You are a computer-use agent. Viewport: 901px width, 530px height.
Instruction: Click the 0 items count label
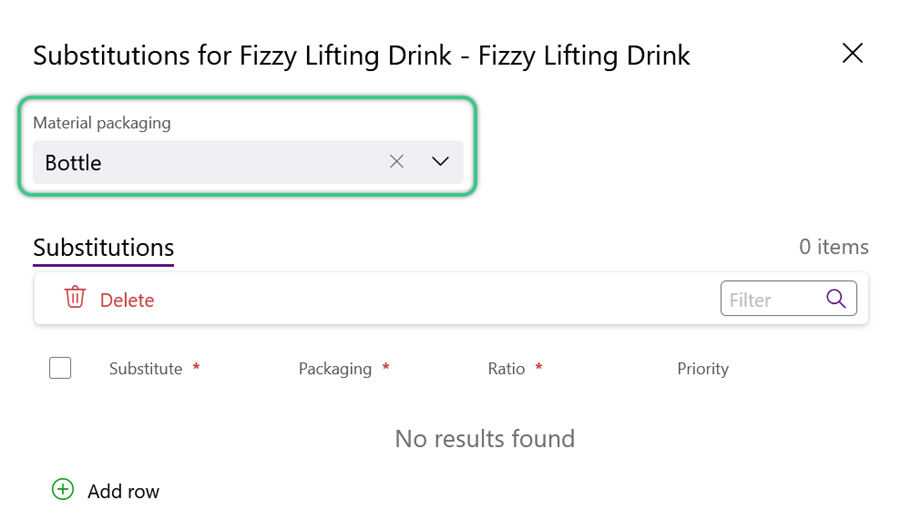(834, 247)
